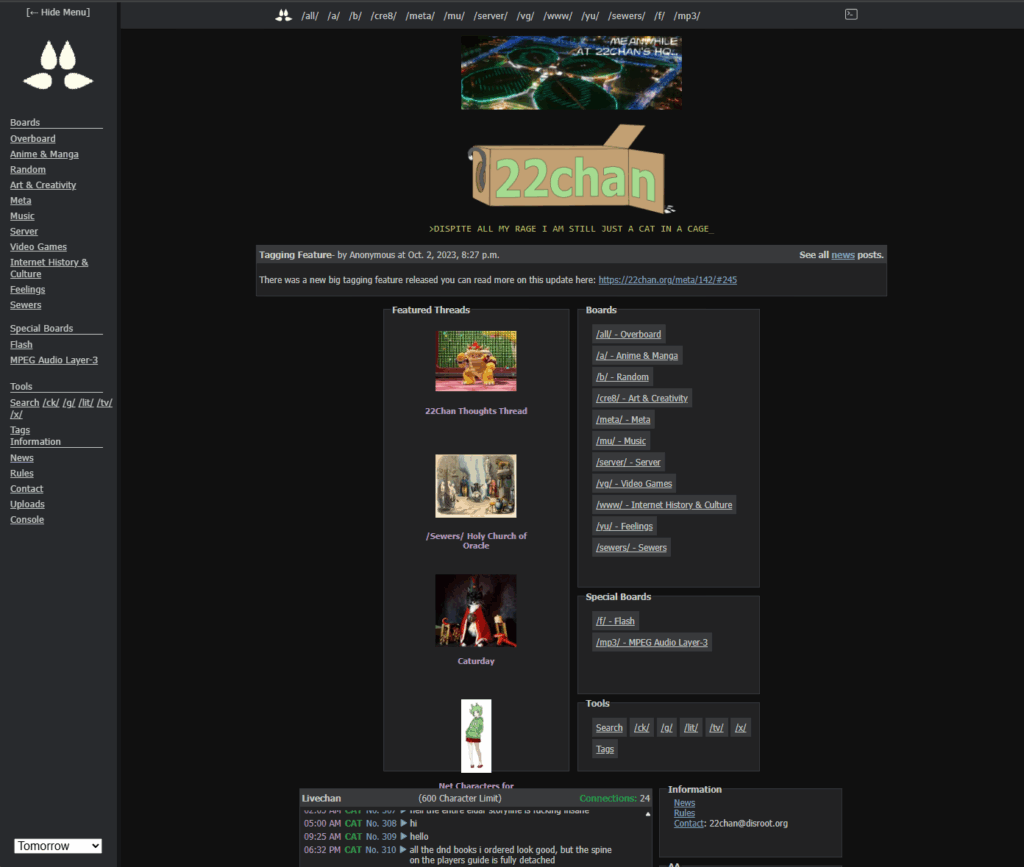The height and width of the screenshot is (867, 1024).
Task: Open Contact in the sidebar
Action: pyautogui.click(x=27, y=489)
